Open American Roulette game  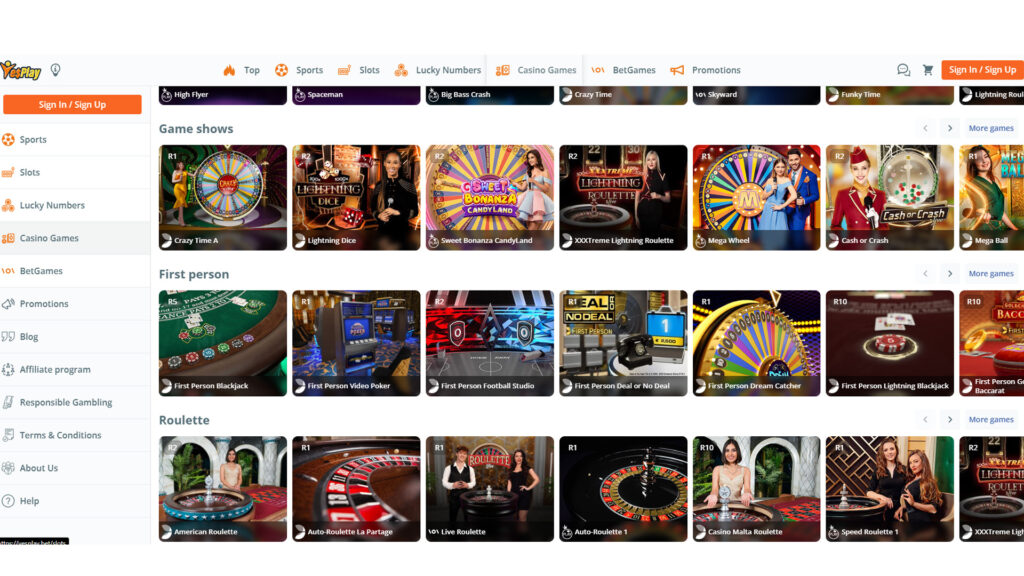point(223,488)
